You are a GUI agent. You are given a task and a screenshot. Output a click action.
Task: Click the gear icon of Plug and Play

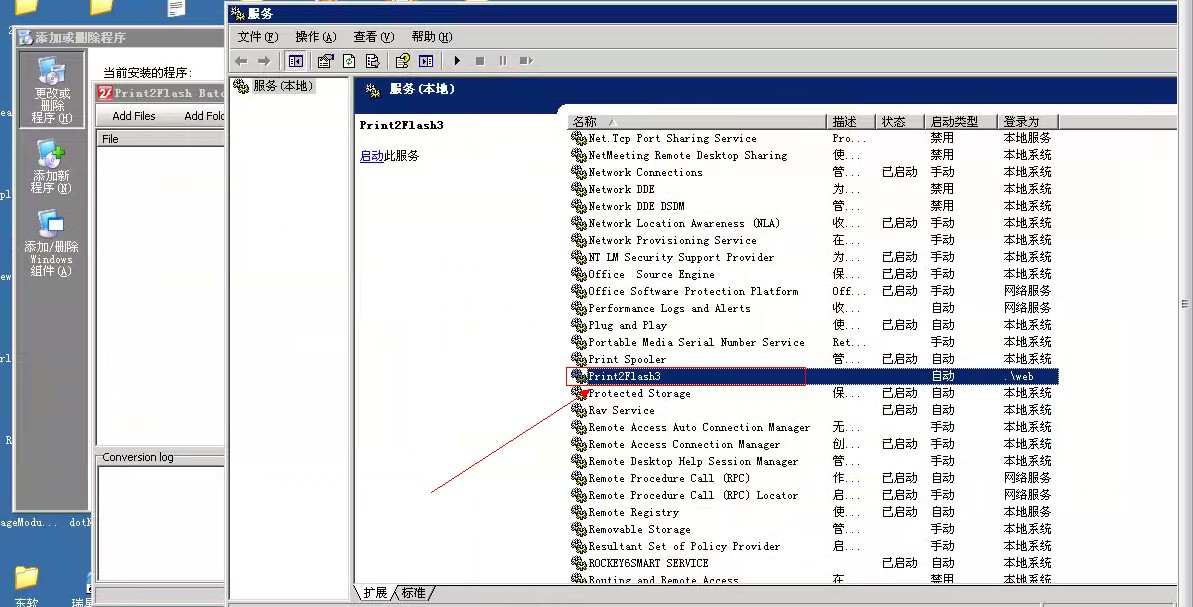tap(579, 326)
